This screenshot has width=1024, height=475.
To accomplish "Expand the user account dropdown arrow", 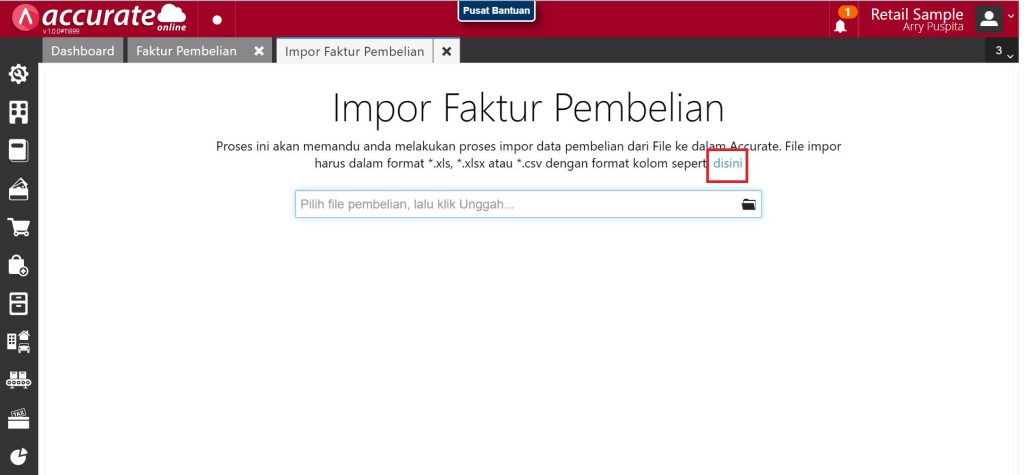I will (1012, 16).
